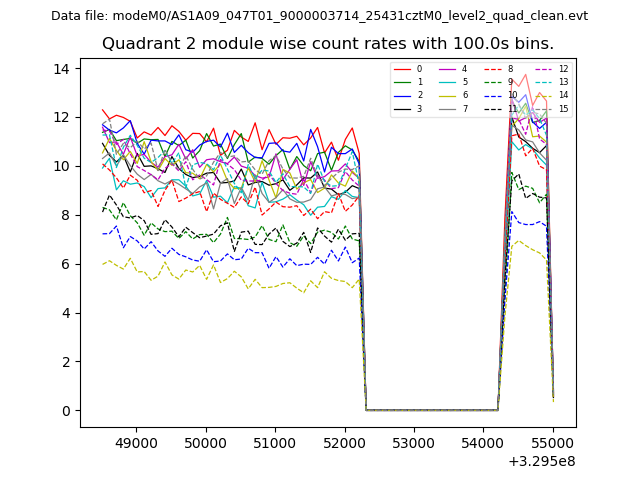Click the magenta solid legend line for module 4
The height and width of the screenshot is (480, 640).
tap(446, 69)
